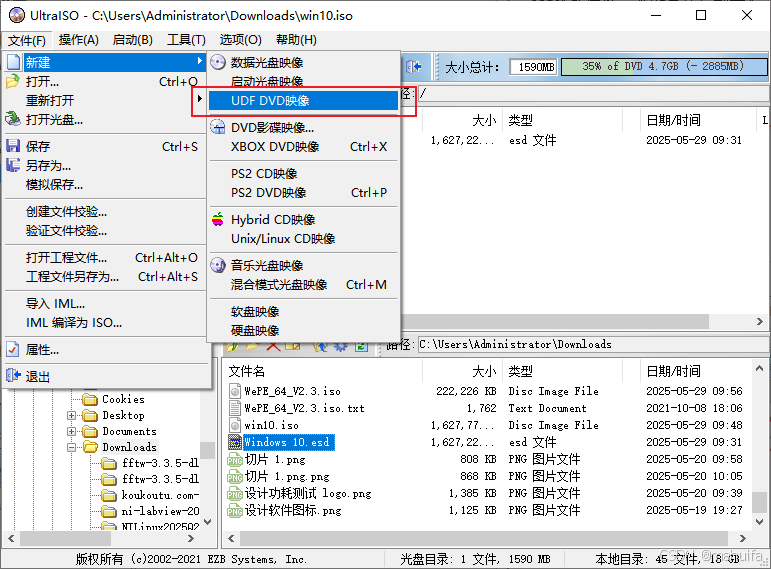Screen dimensions: 771x569
Task: Click the folder tree horizontal scrollbar right arrow
Action: (x=191, y=539)
